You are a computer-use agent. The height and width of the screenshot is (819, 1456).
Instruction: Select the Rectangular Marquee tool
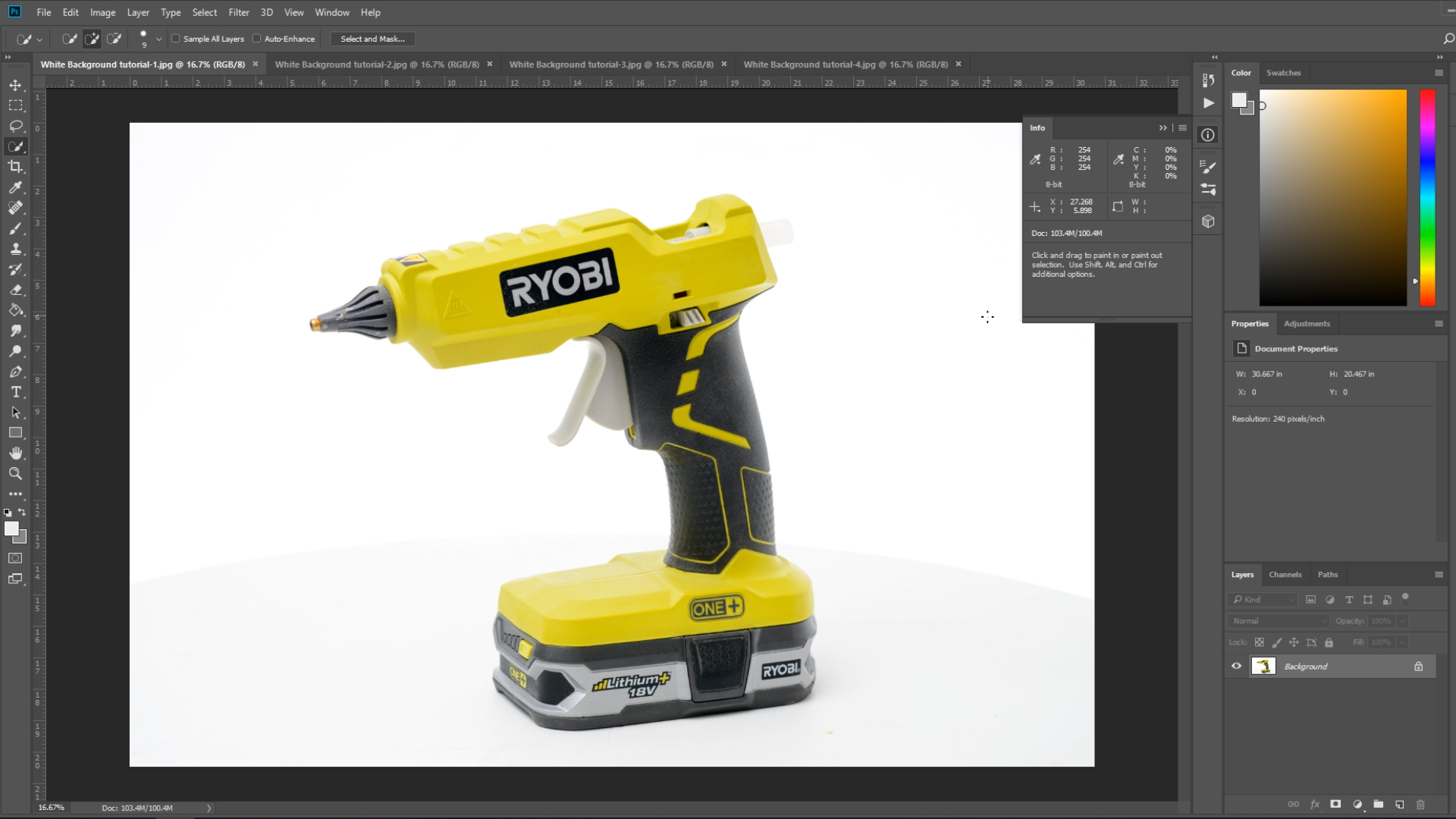15,105
